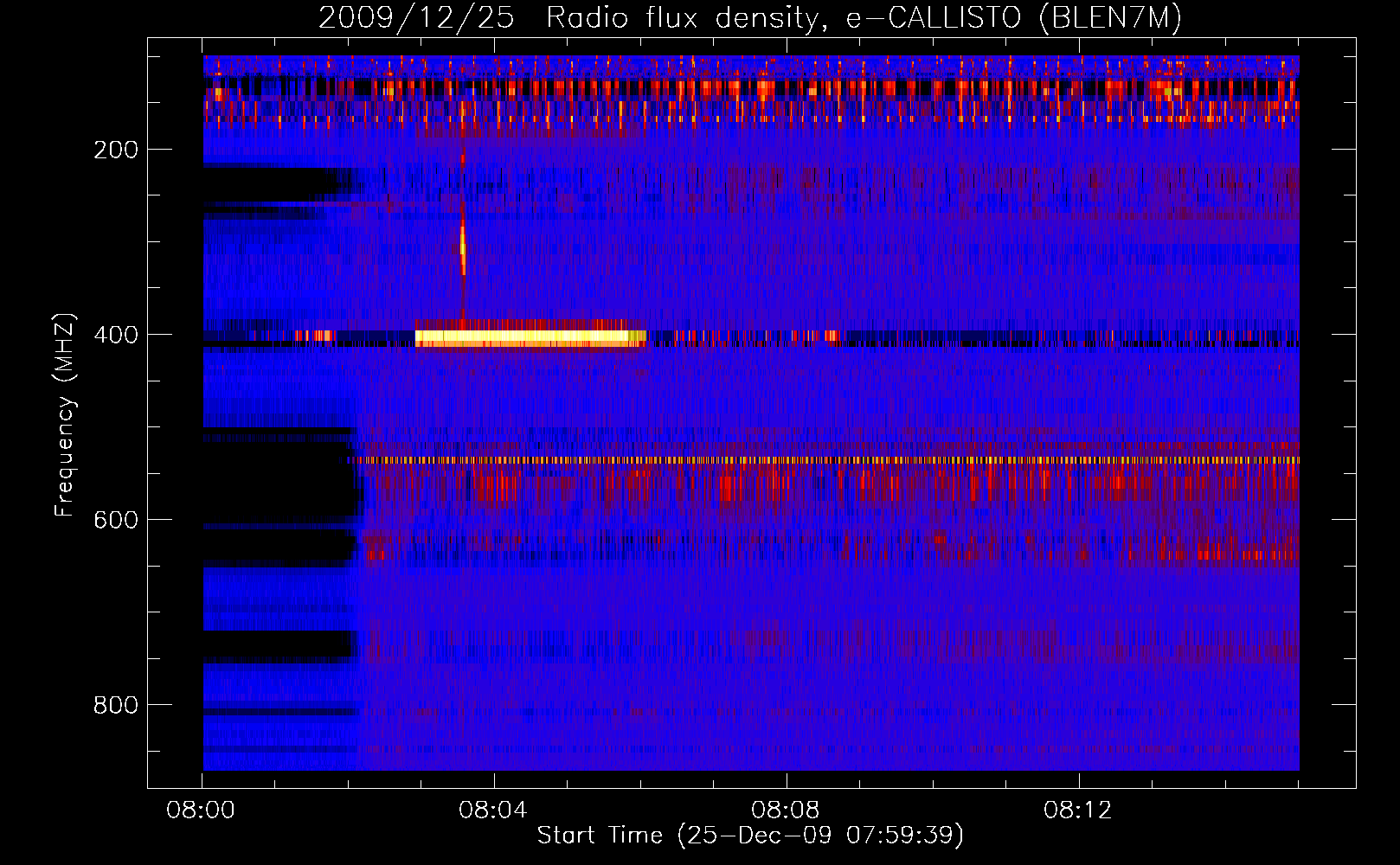Click the plot title text '2009/12/25 Radio flux density, e-CALLISTO (BLEN7M)'
The width and height of the screenshot is (1400, 865).
pos(750,17)
